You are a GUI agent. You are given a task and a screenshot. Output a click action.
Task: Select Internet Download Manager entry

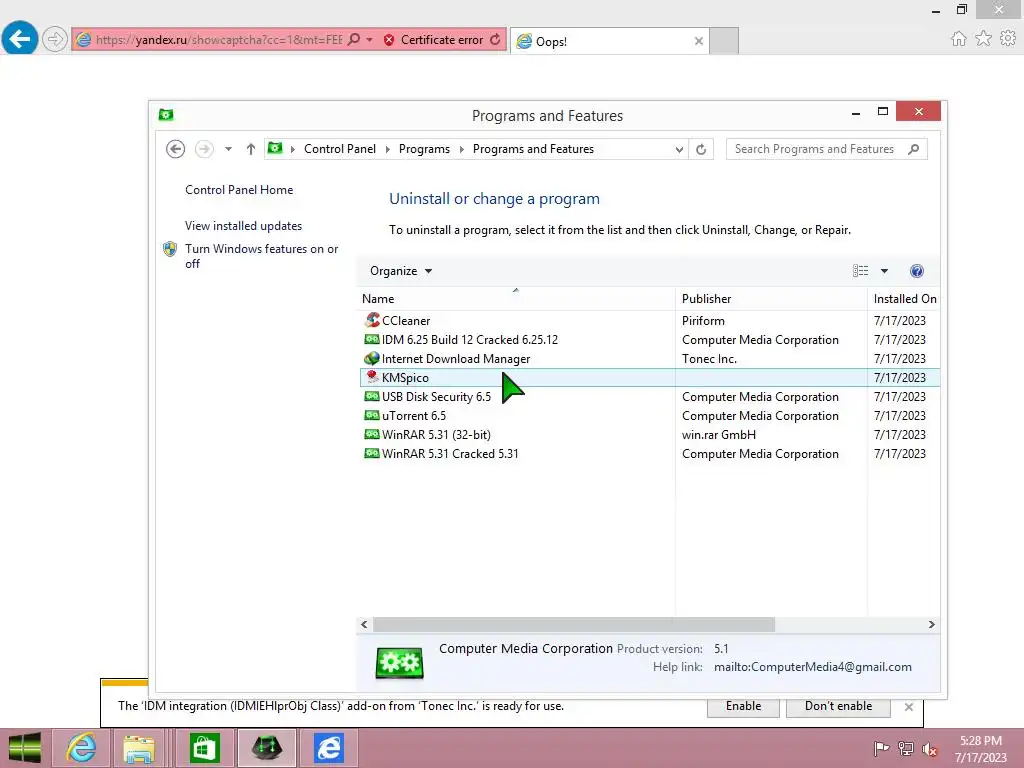tap(650, 359)
